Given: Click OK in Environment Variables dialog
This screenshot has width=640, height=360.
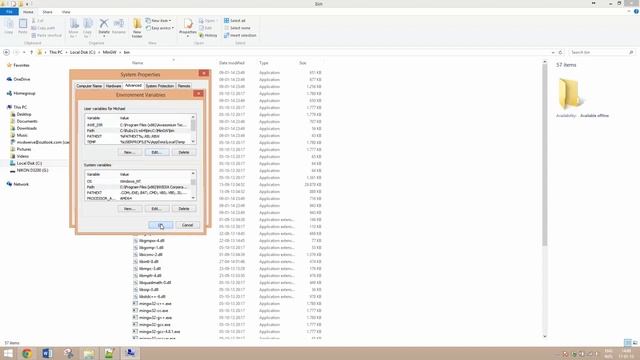Looking at the screenshot, I should click(x=160, y=225).
